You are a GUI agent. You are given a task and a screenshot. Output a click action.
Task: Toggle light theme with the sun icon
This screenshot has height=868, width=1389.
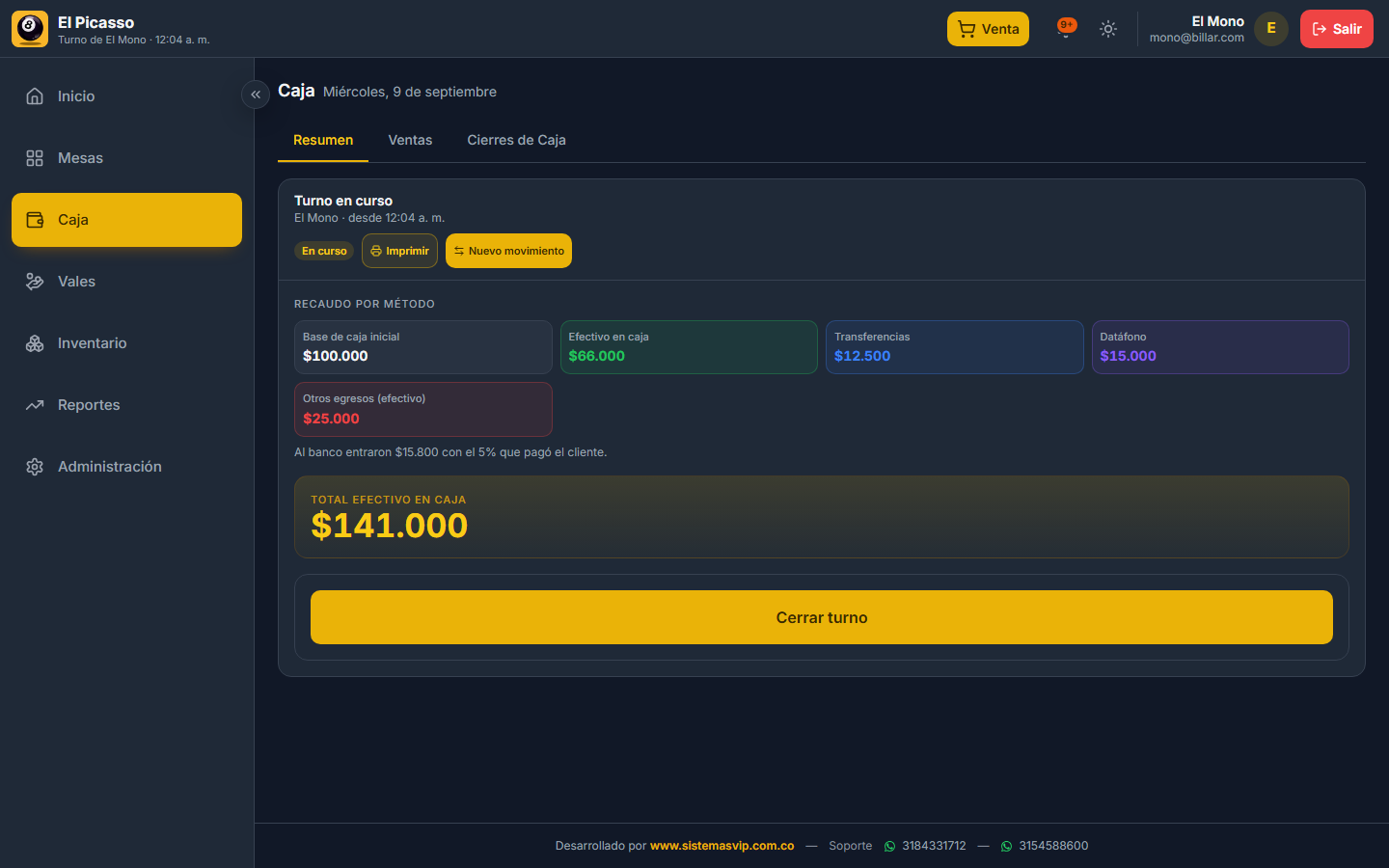pyautogui.click(x=1108, y=29)
